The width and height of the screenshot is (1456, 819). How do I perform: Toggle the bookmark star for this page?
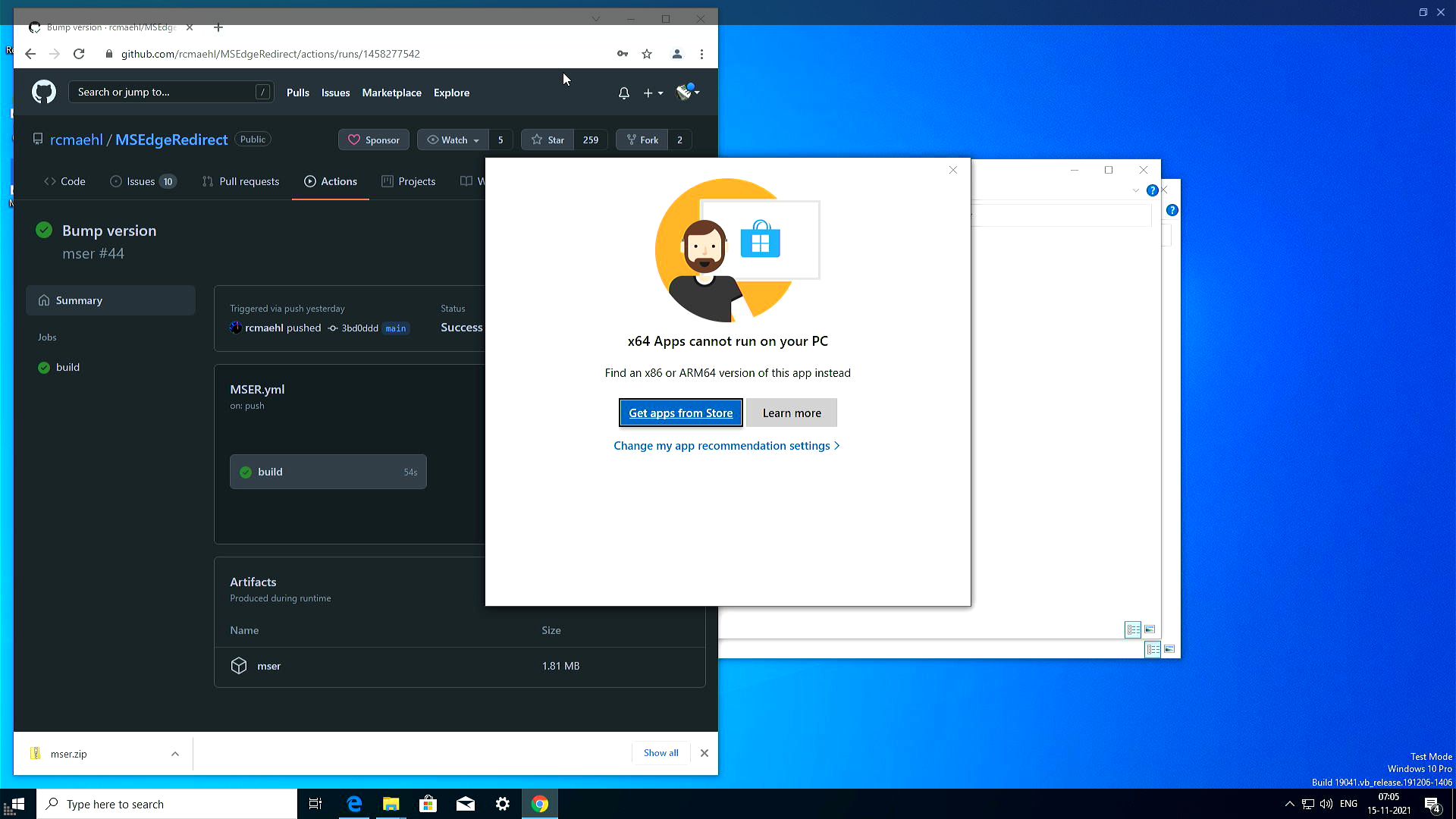tap(647, 54)
